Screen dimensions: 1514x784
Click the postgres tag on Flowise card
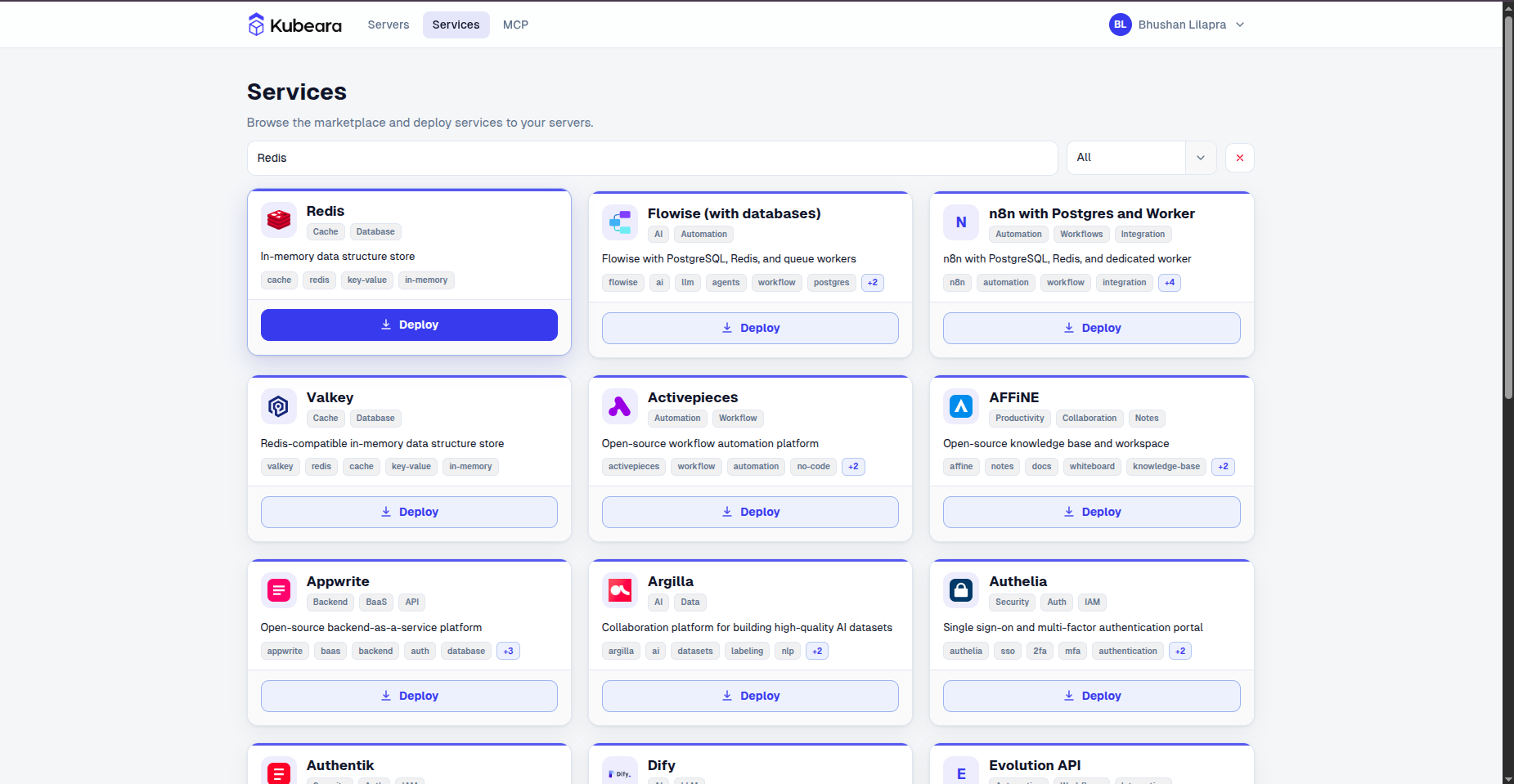pos(832,283)
